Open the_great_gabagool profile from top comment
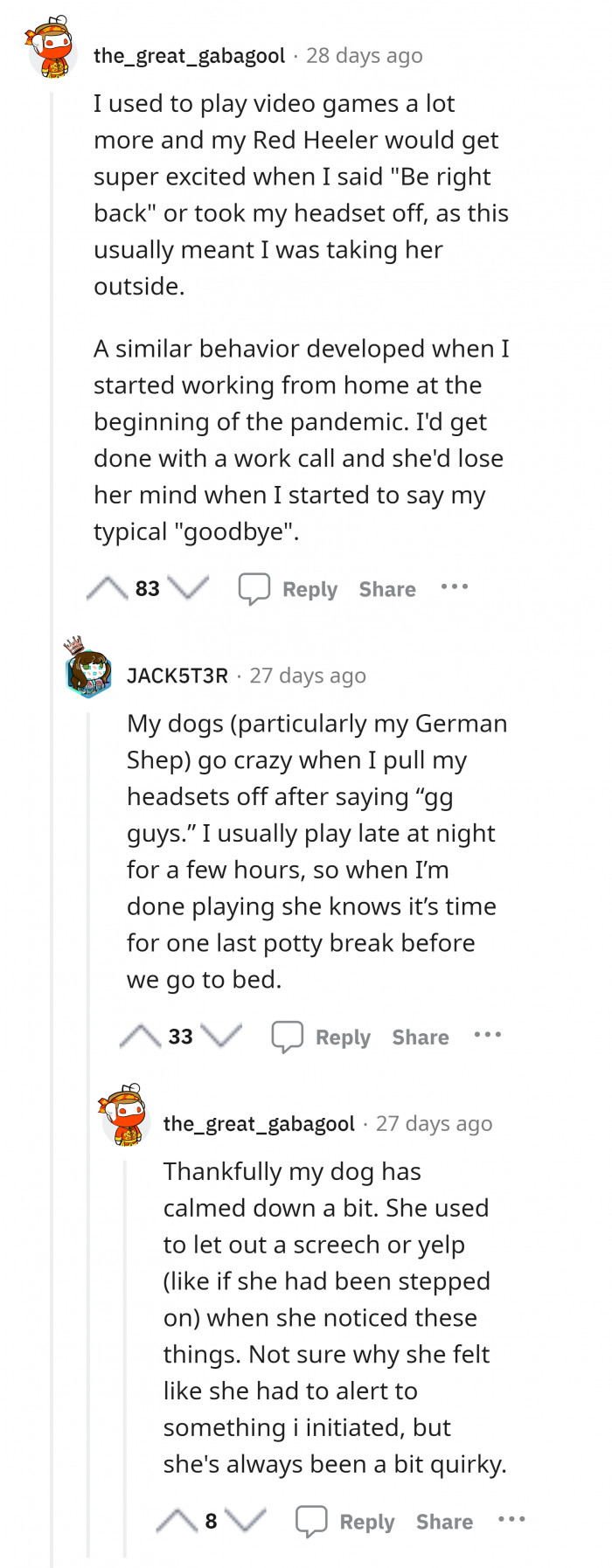612x1568 pixels. (x=189, y=56)
